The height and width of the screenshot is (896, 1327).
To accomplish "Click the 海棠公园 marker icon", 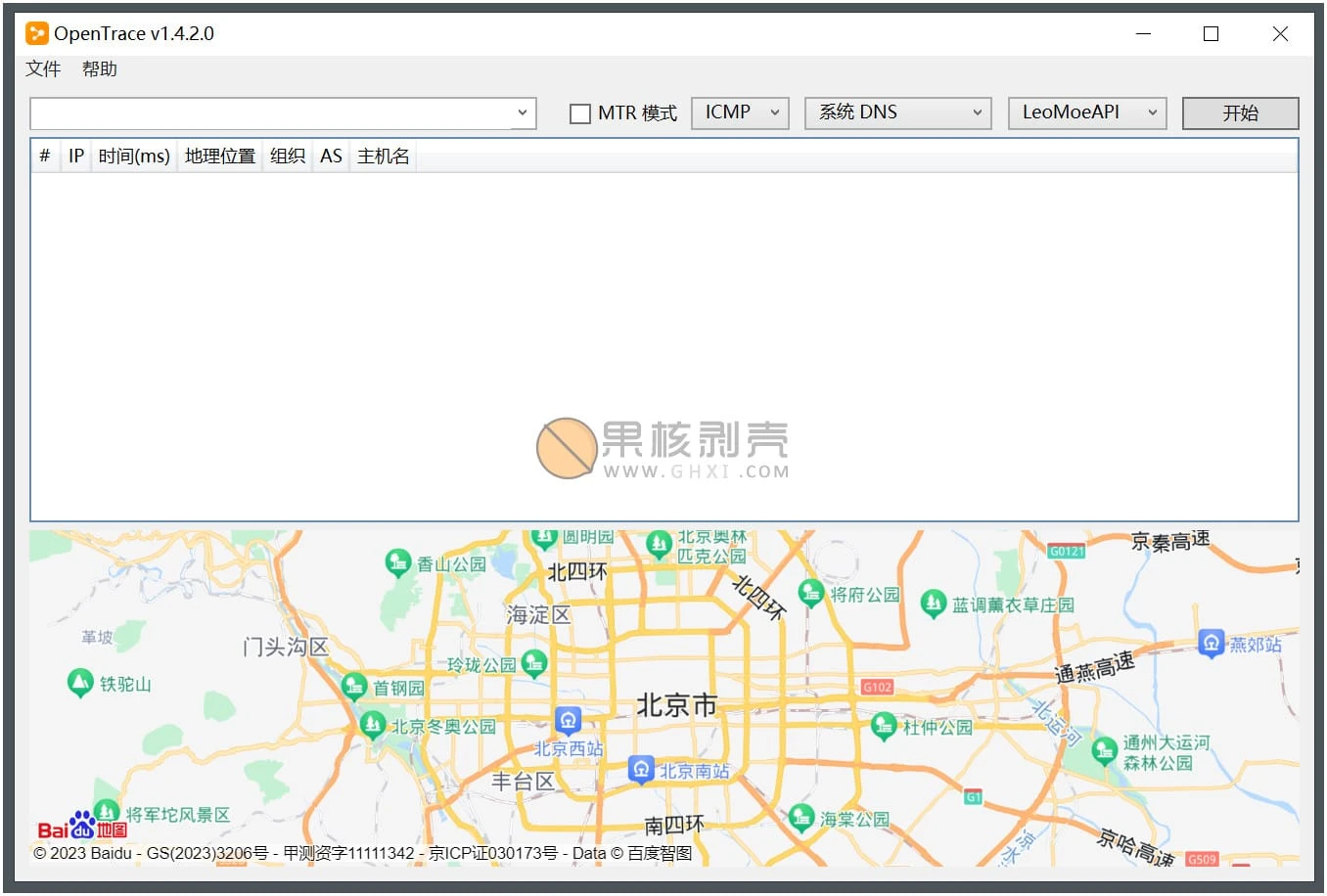I will coord(801,817).
